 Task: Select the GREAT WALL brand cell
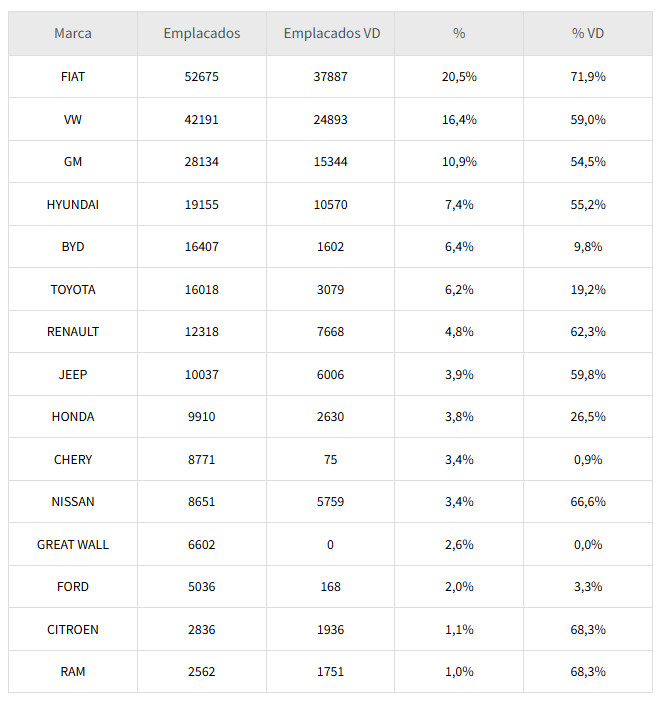73,545
